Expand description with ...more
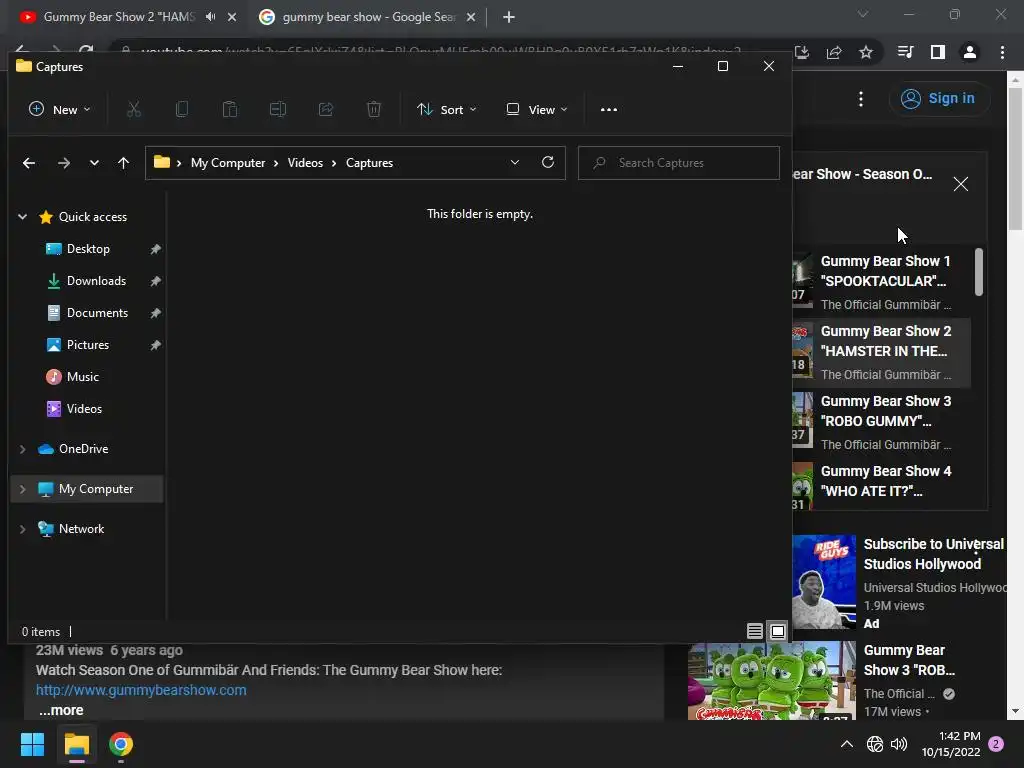 [61, 711]
